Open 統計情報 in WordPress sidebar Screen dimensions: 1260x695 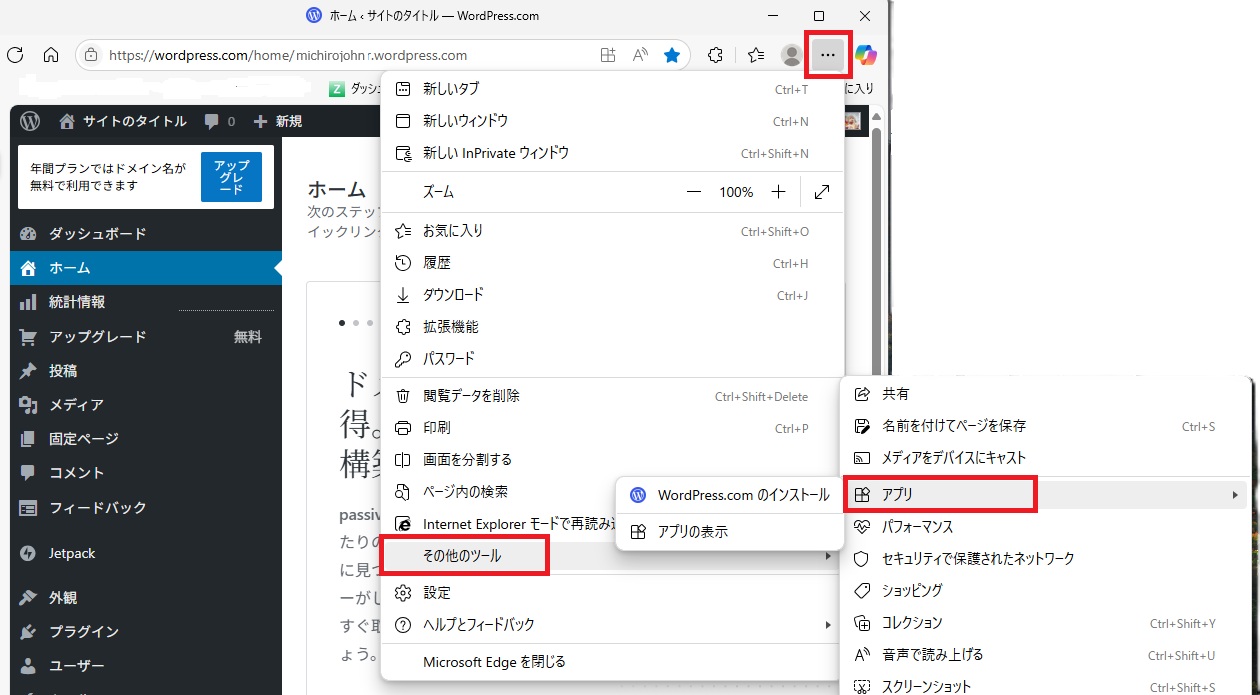tap(146, 302)
